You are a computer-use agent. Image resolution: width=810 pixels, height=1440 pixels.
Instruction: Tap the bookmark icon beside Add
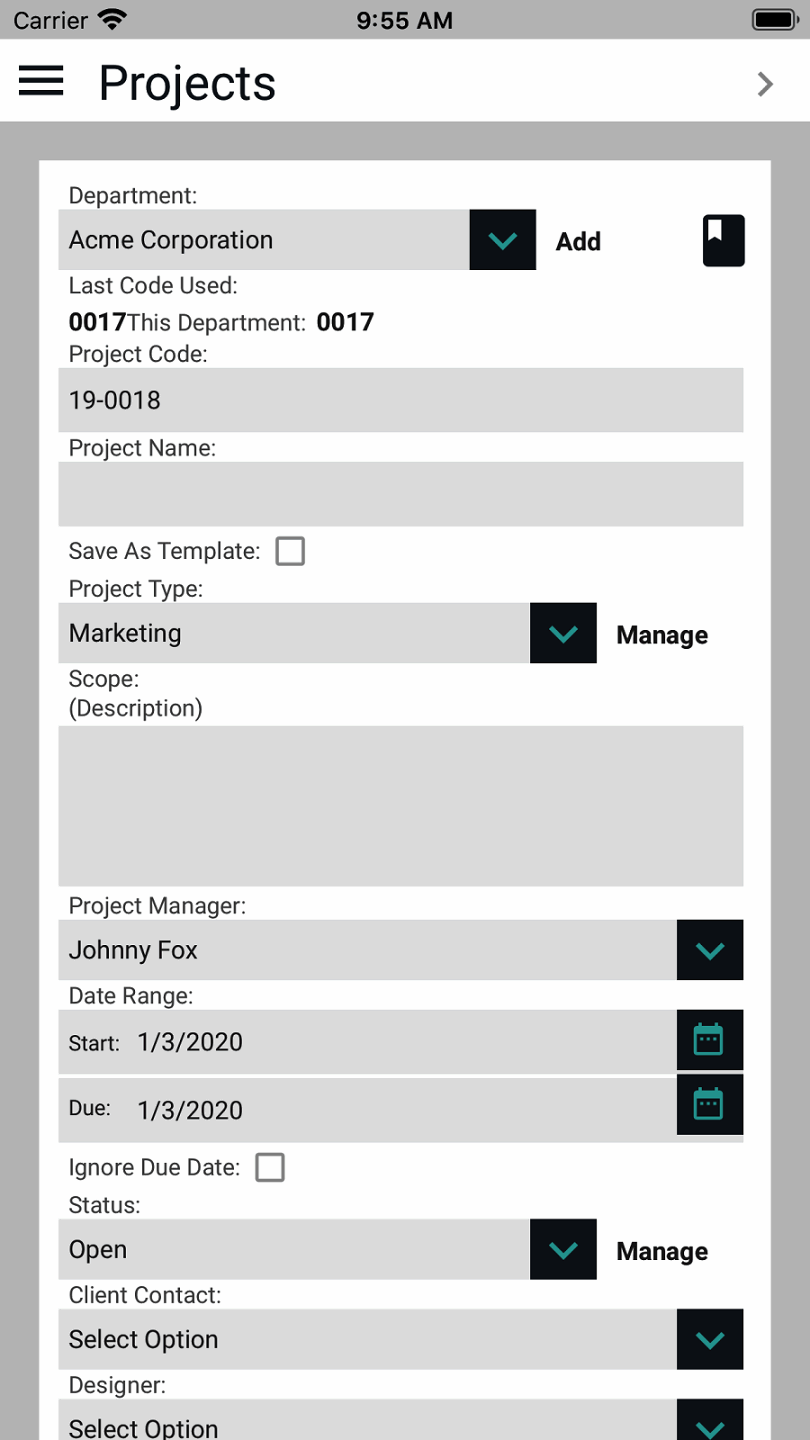pos(723,241)
